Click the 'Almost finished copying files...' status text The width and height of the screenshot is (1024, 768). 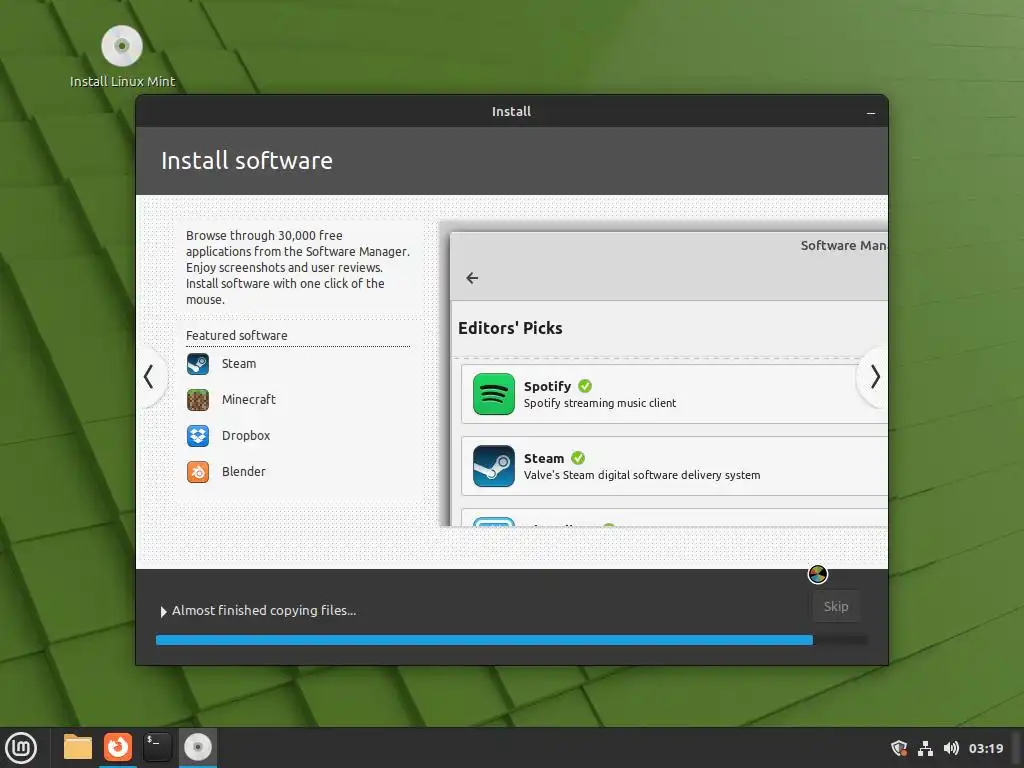pos(264,611)
